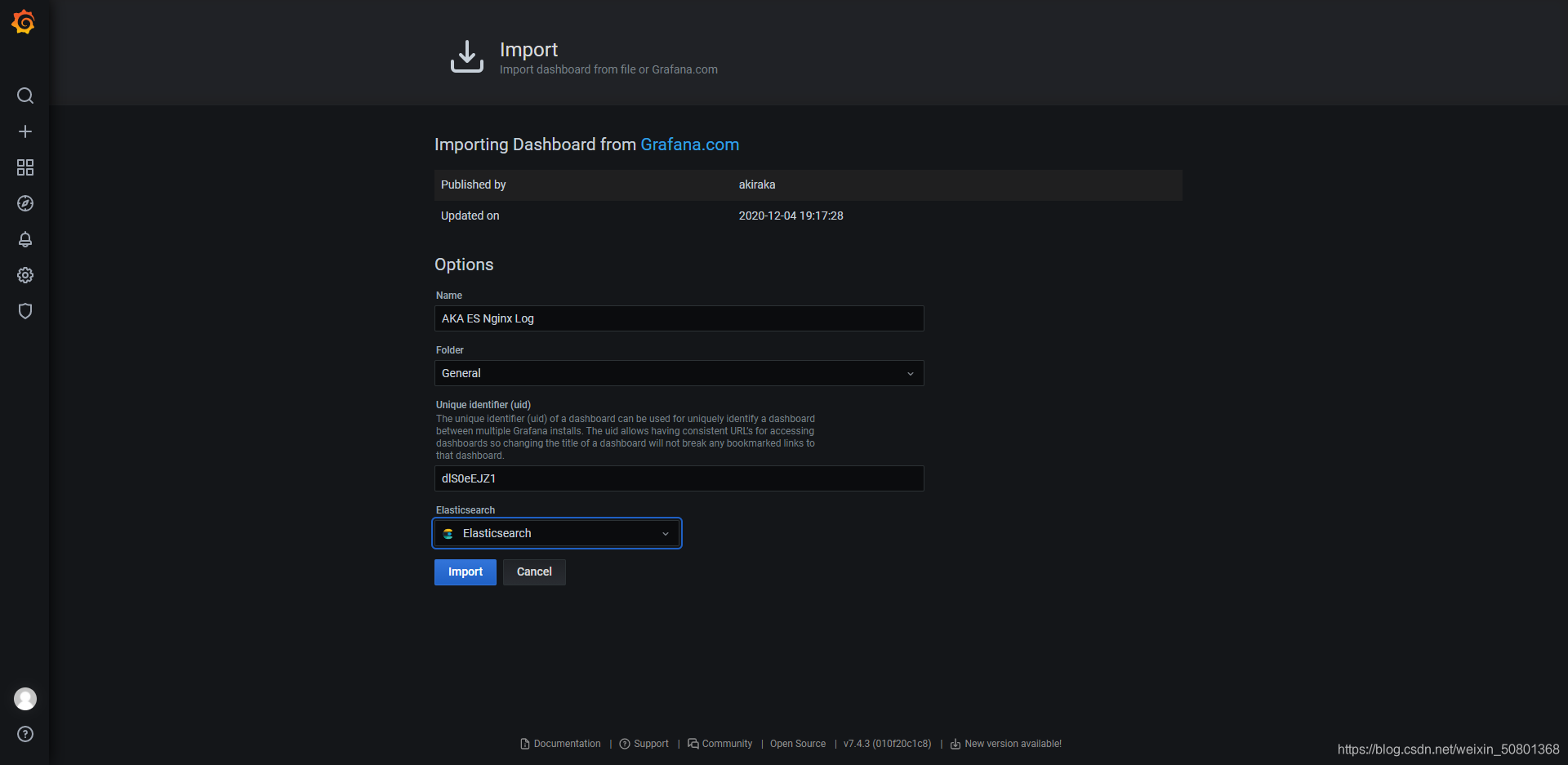Screen dimensions: 1568x765
Task: Open the Folder dropdown showing General
Action: click(679, 373)
